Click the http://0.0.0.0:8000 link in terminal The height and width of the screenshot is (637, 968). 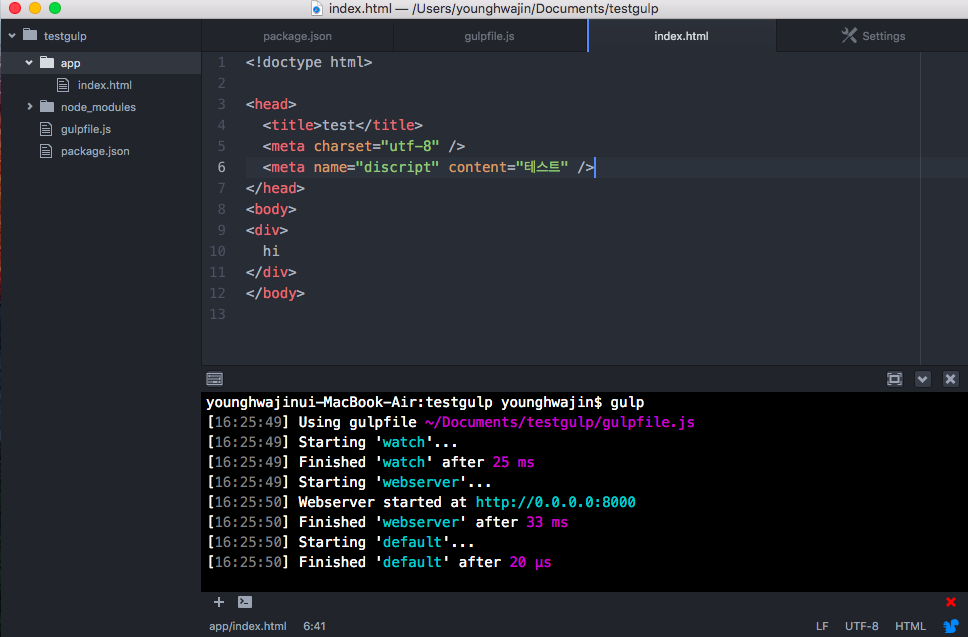point(556,502)
